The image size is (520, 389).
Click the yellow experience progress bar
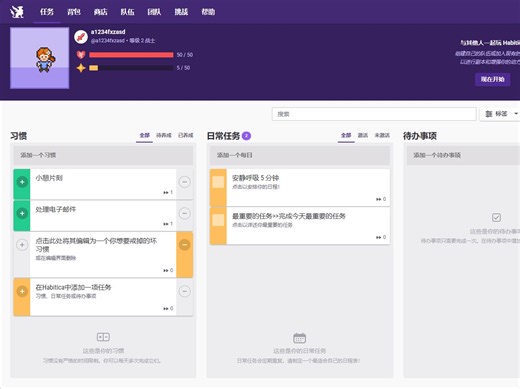click(x=131, y=68)
